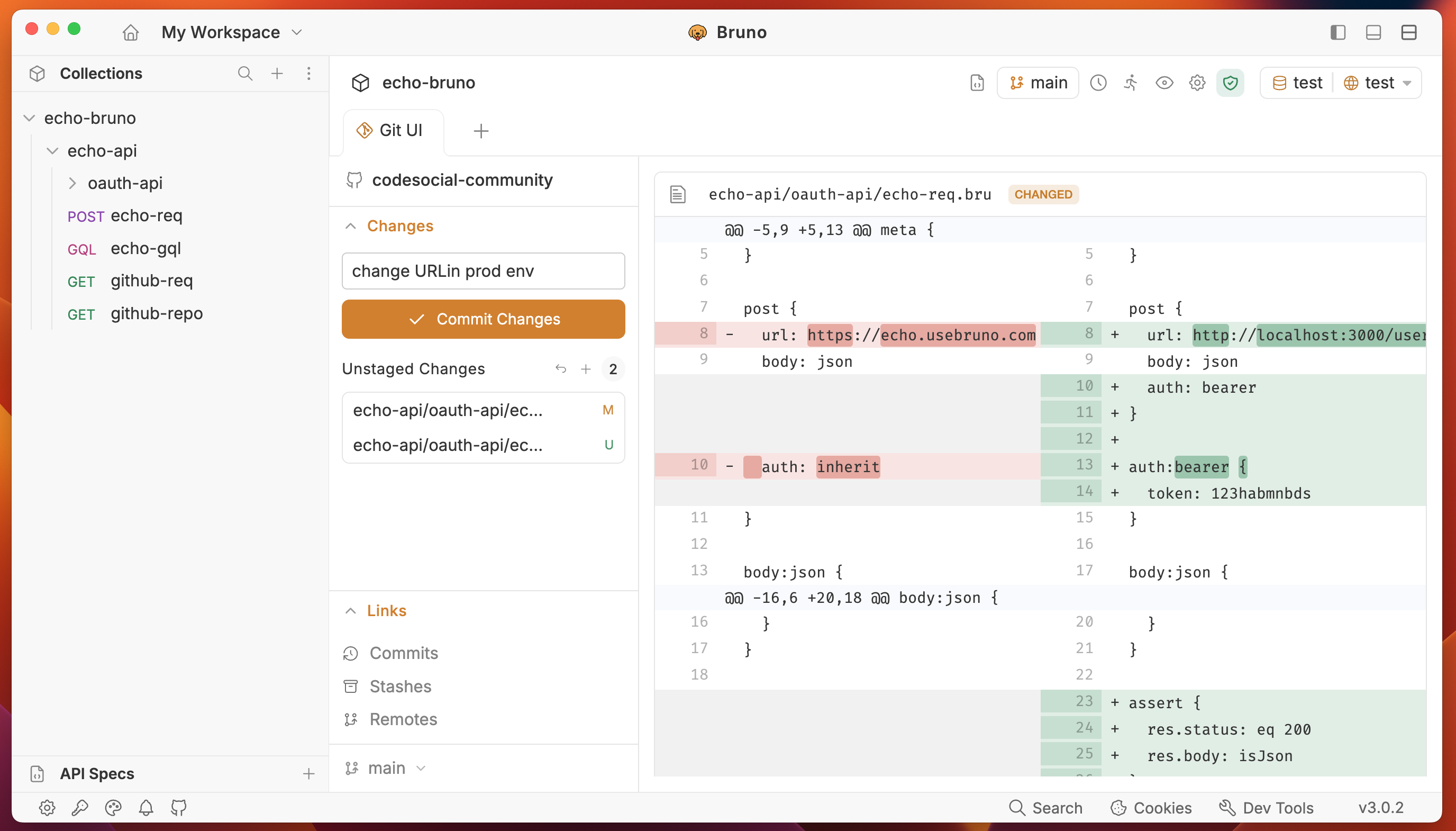Screen dimensions: 1456x831
Task: Toggle the green shield safe mode
Action: tap(1230, 83)
